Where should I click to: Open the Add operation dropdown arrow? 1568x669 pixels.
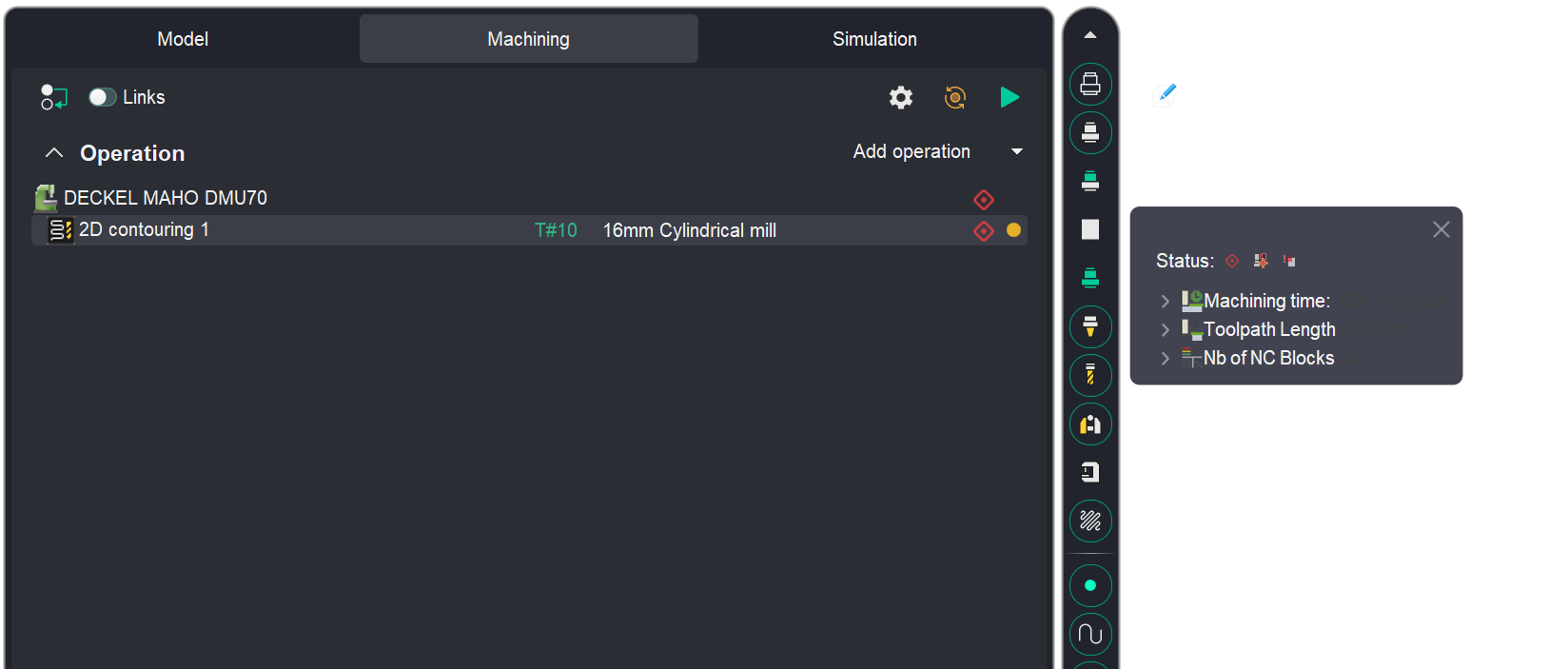[x=1017, y=152]
